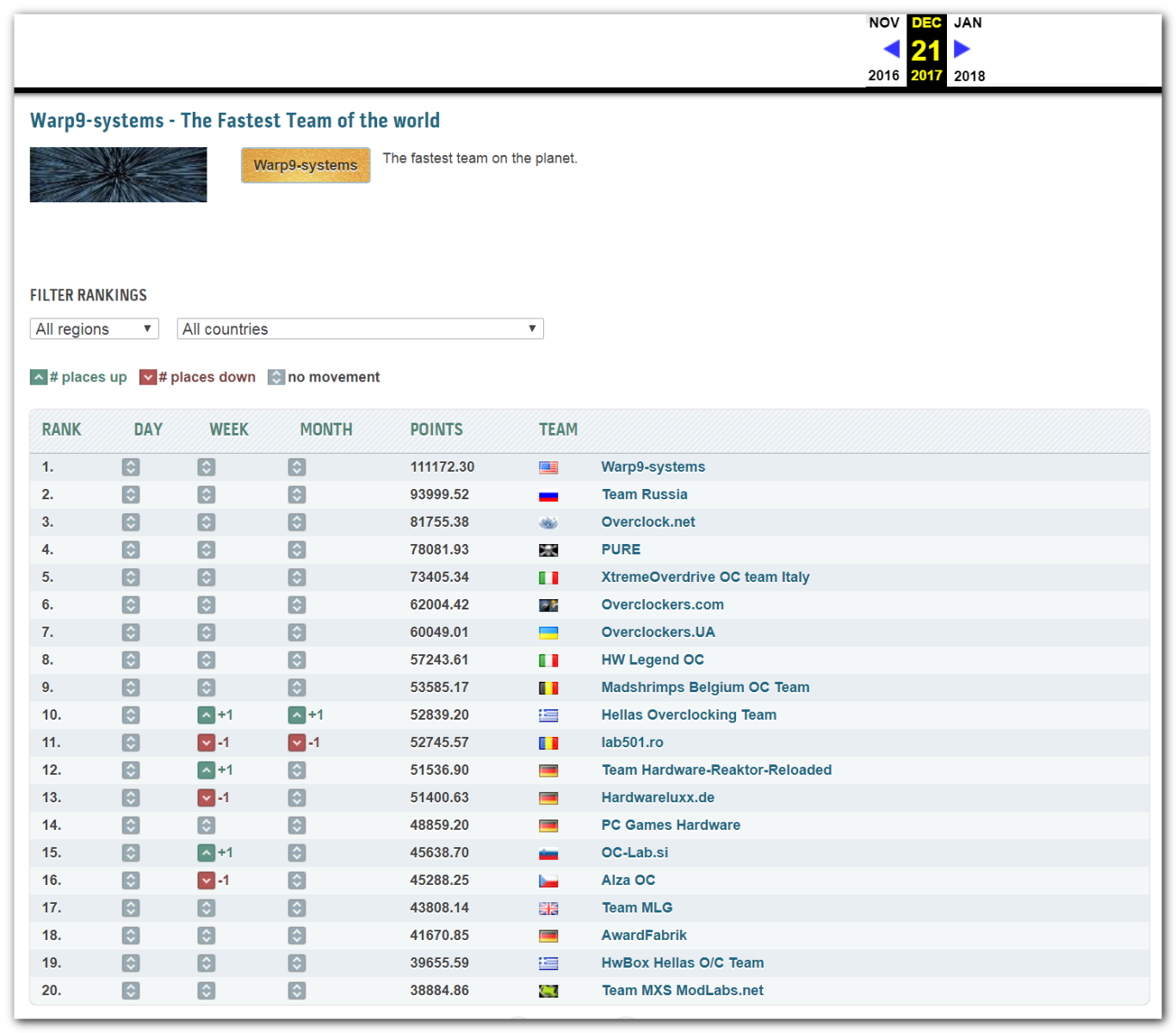Click the MONTH column header
The width and height of the screenshot is (1176, 1033).
pyautogui.click(x=326, y=430)
